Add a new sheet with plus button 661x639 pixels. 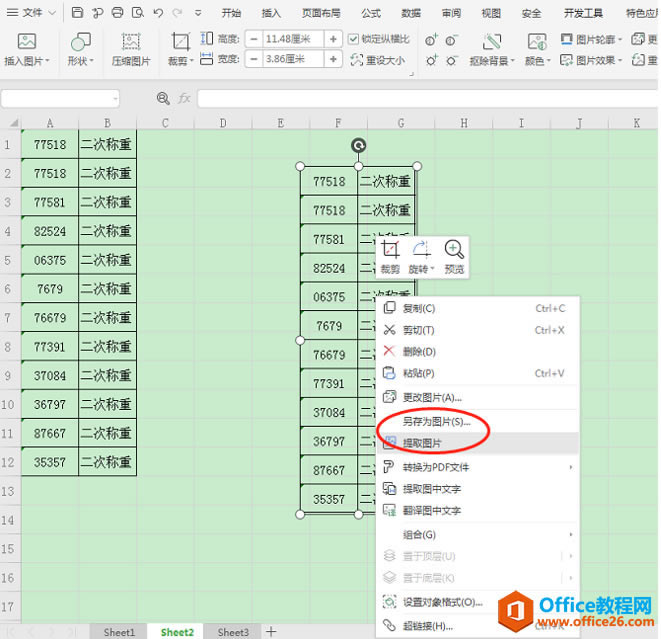(271, 631)
